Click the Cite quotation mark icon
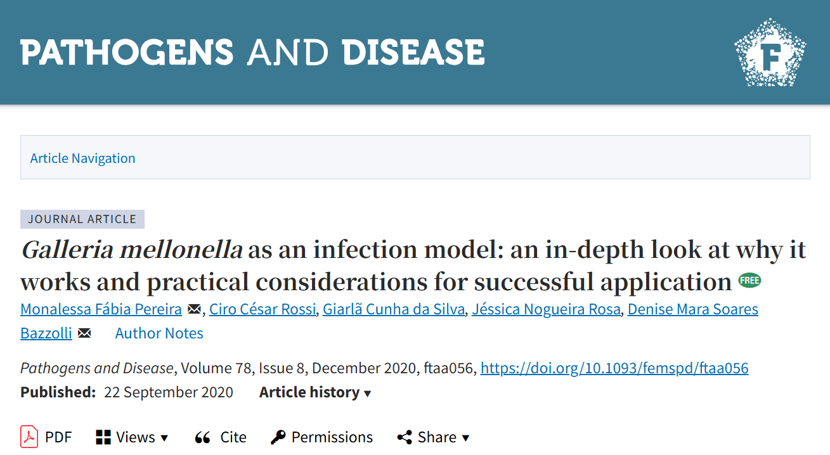 [x=203, y=438]
